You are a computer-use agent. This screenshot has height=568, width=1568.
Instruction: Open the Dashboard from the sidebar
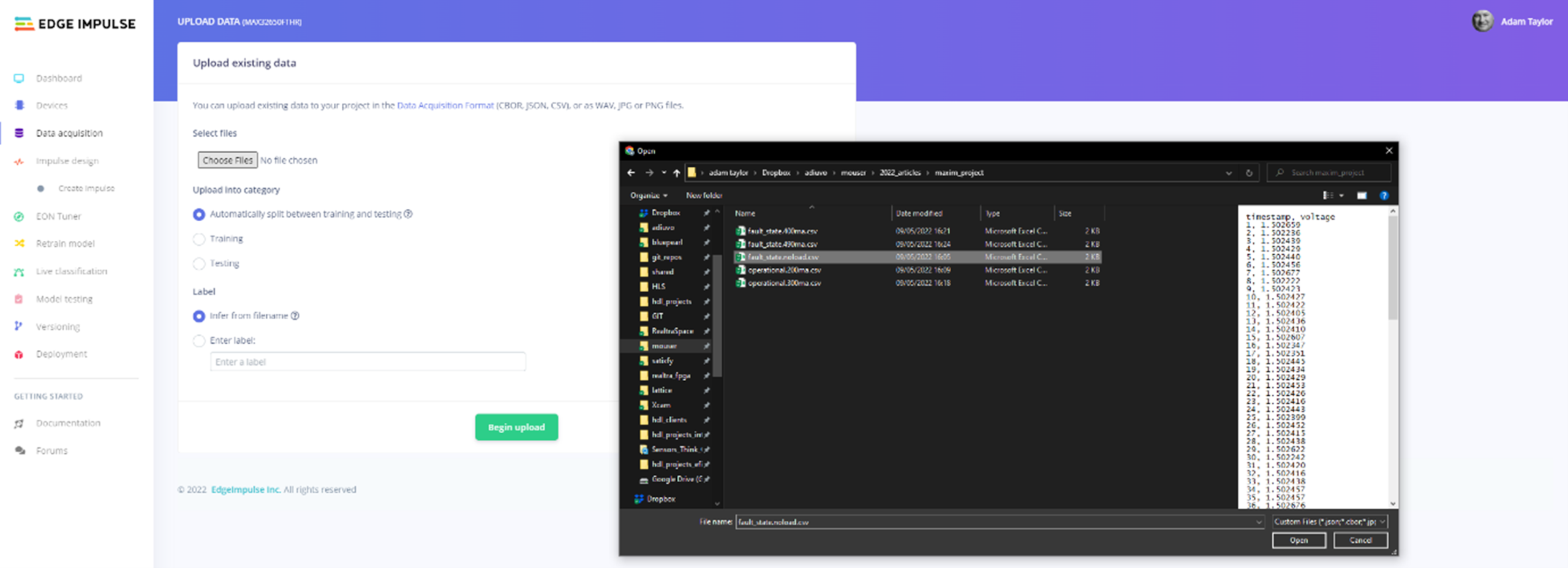(59, 78)
